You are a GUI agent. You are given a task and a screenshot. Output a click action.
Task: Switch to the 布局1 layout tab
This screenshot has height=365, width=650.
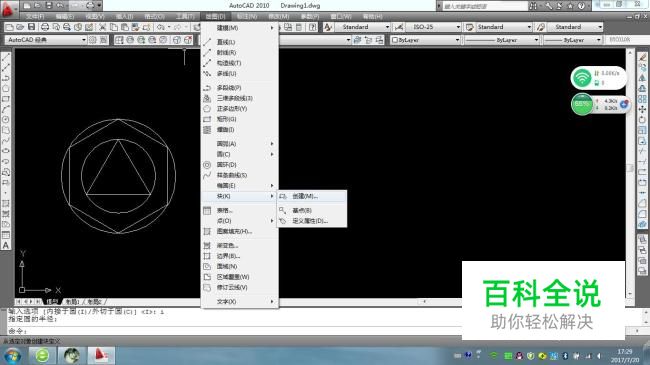[x=72, y=302]
